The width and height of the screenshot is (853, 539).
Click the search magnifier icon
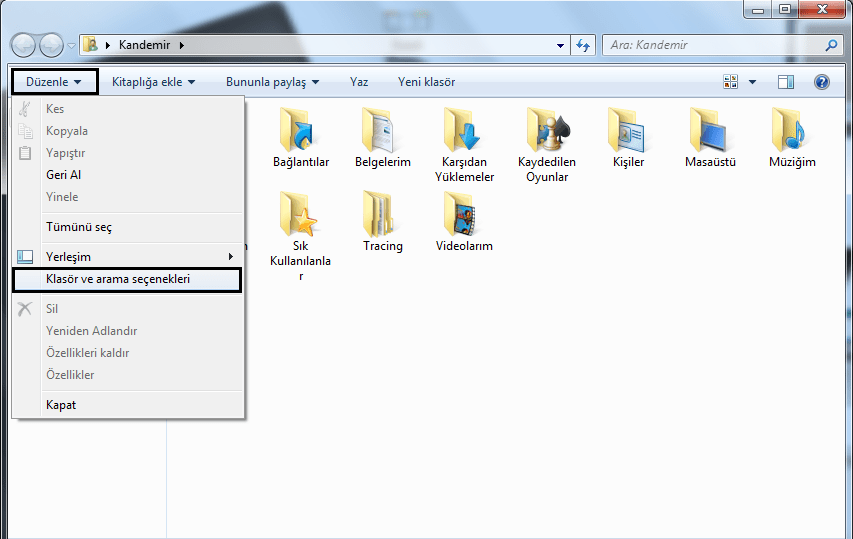pos(831,45)
